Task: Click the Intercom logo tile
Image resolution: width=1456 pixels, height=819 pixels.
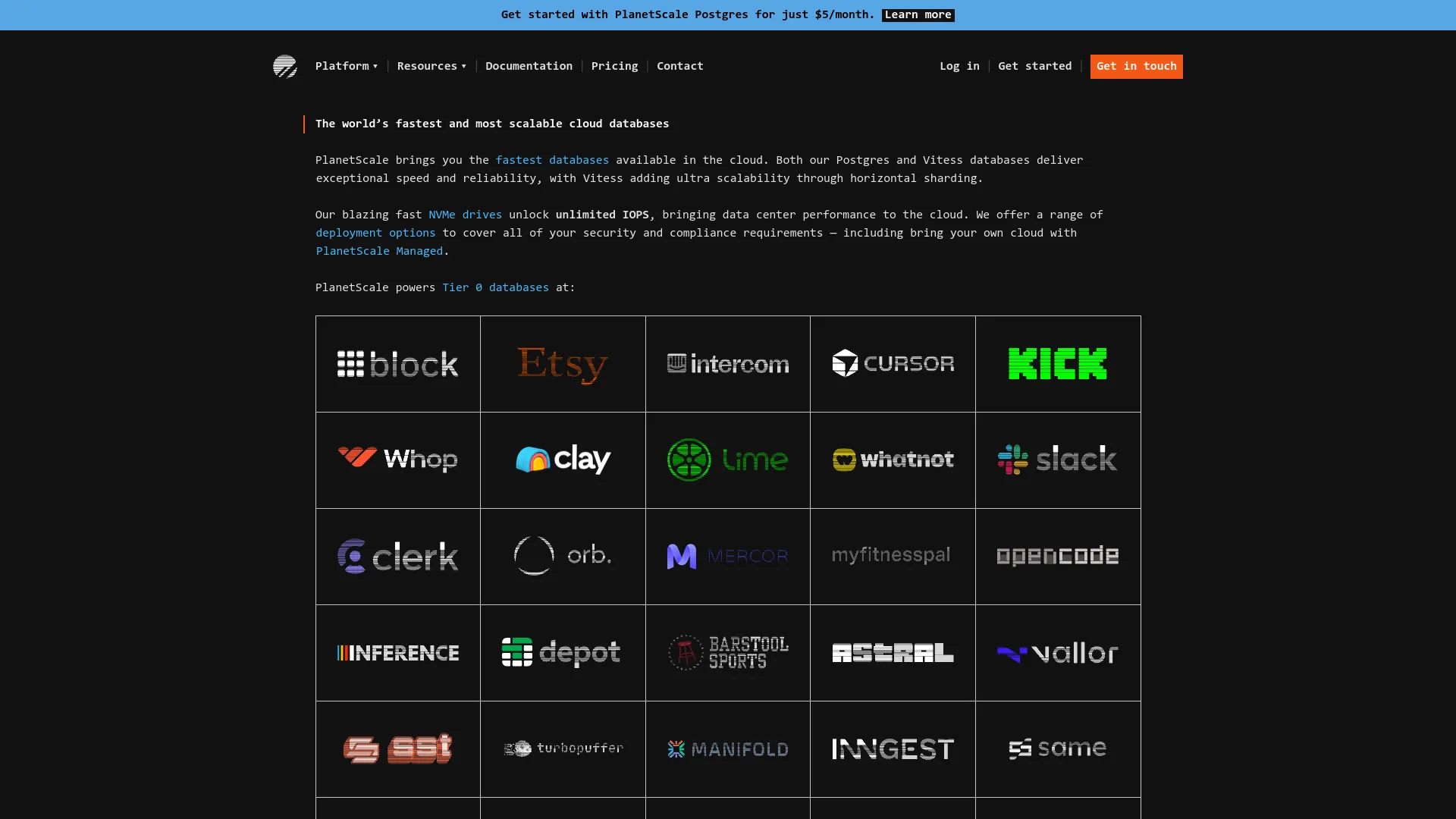Action: (728, 364)
